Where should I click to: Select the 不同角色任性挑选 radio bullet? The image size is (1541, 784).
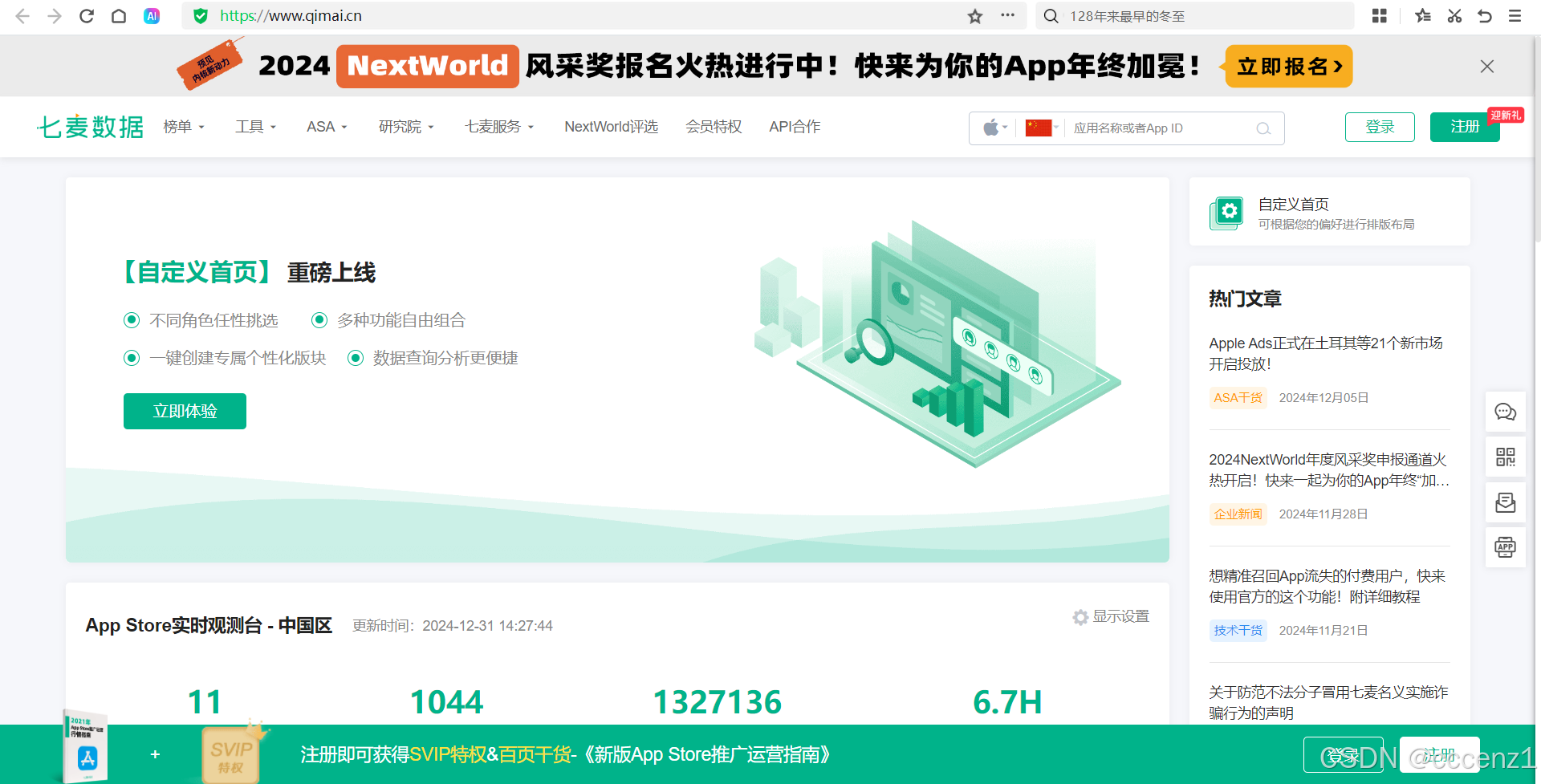click(x=132, y=320)
